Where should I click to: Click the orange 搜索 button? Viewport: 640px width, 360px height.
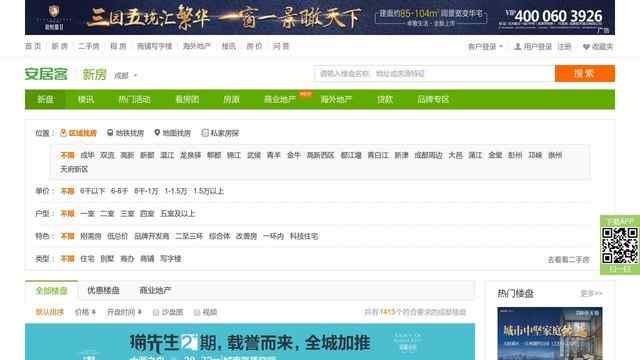click(x=584, y=73)
